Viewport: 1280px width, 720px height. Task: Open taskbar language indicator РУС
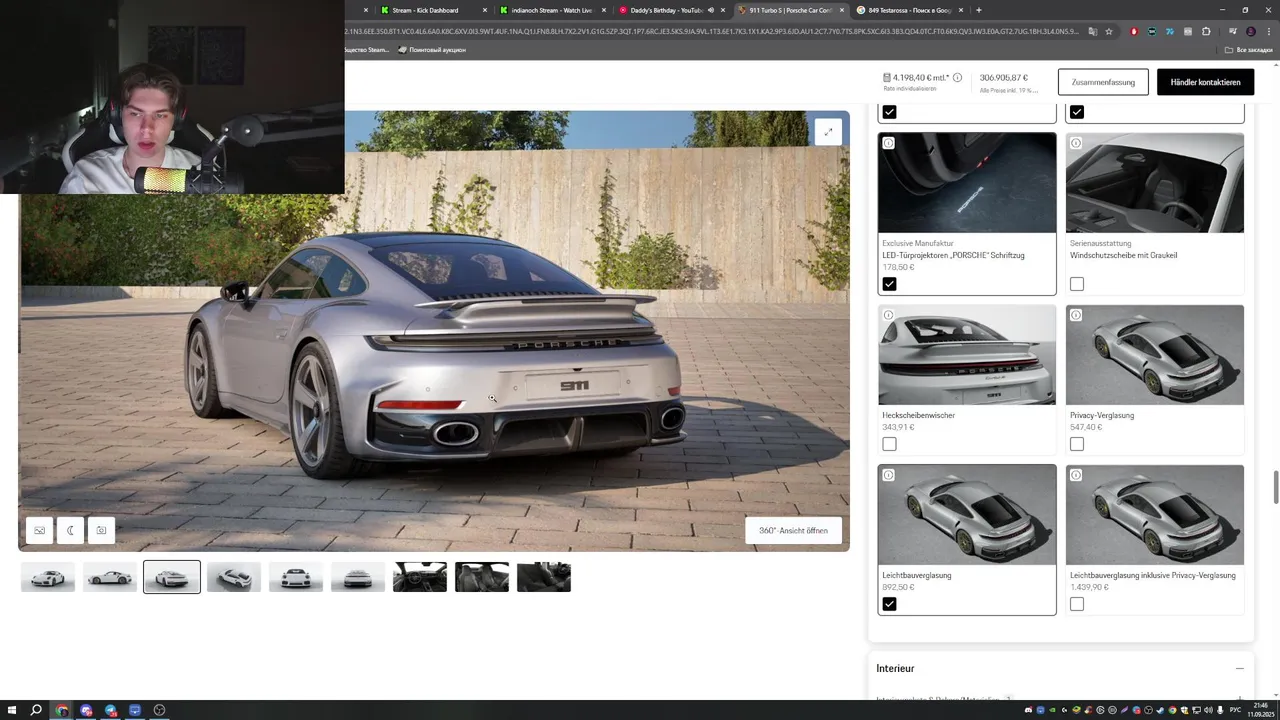coord(1235,710)
